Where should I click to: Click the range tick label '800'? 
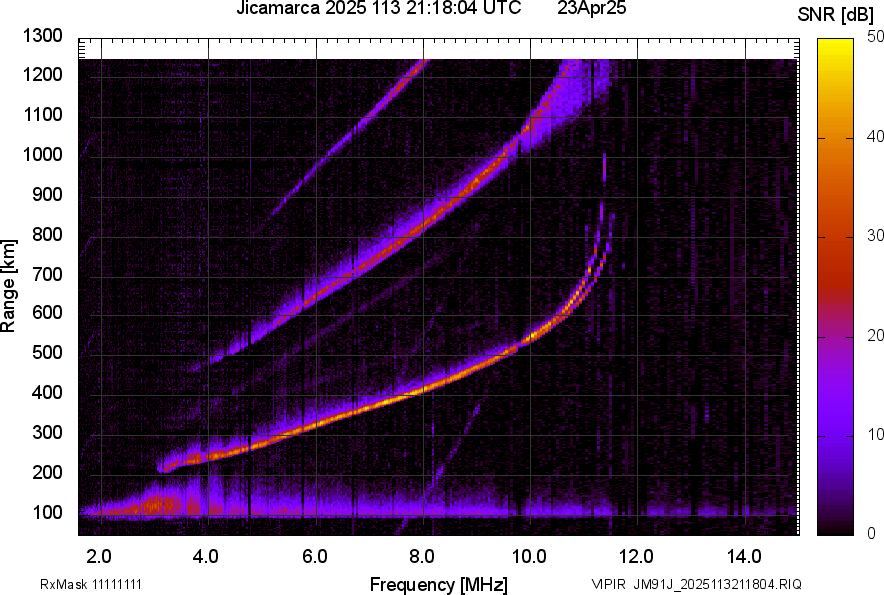click(x=47, y=234)
